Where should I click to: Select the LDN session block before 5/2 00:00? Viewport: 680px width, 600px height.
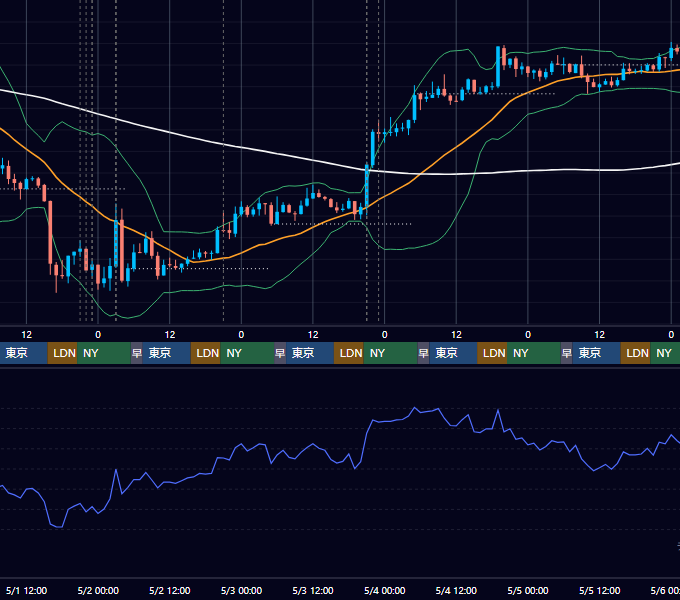pos(62,353)
